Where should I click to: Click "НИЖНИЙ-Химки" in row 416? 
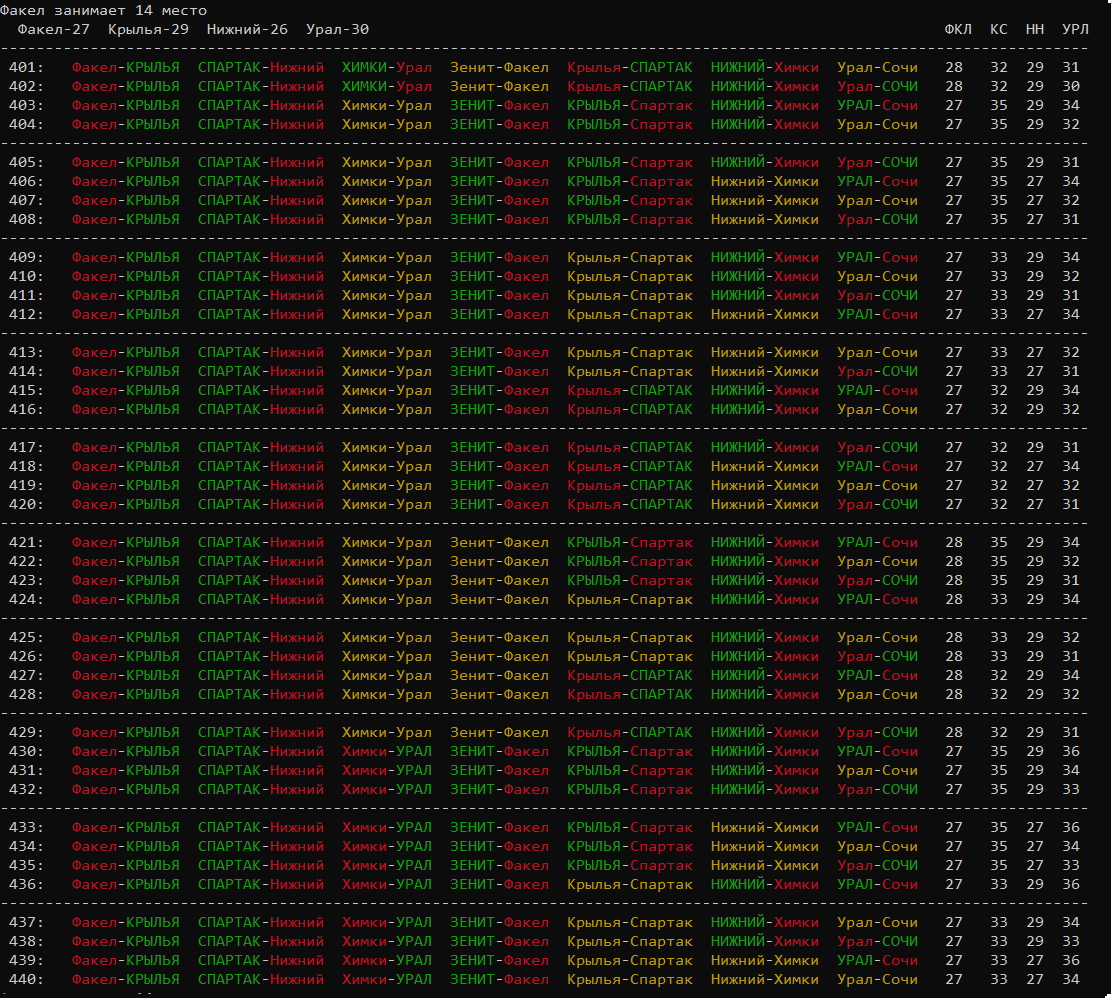[765, 410]
